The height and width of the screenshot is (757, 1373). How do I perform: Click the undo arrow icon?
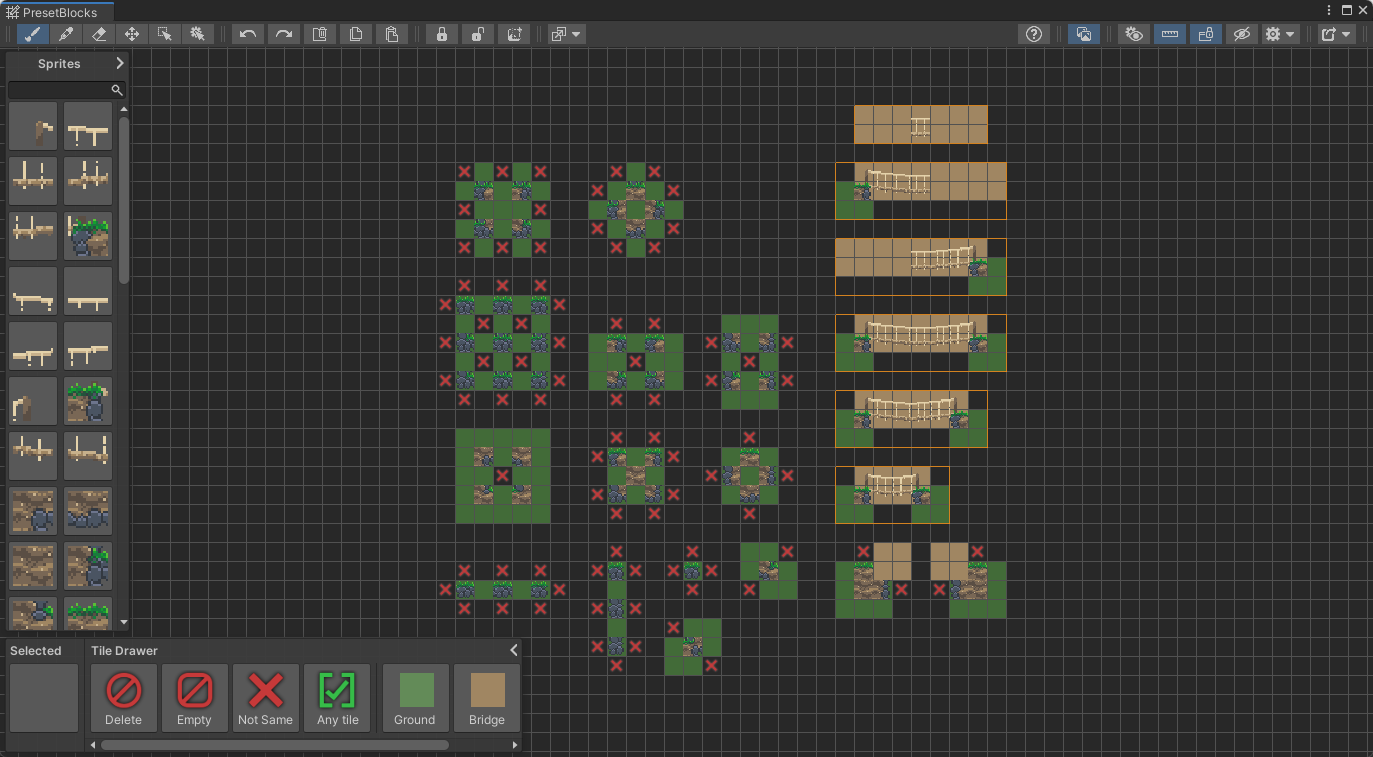pyautogui.click(x=248, y=34)
